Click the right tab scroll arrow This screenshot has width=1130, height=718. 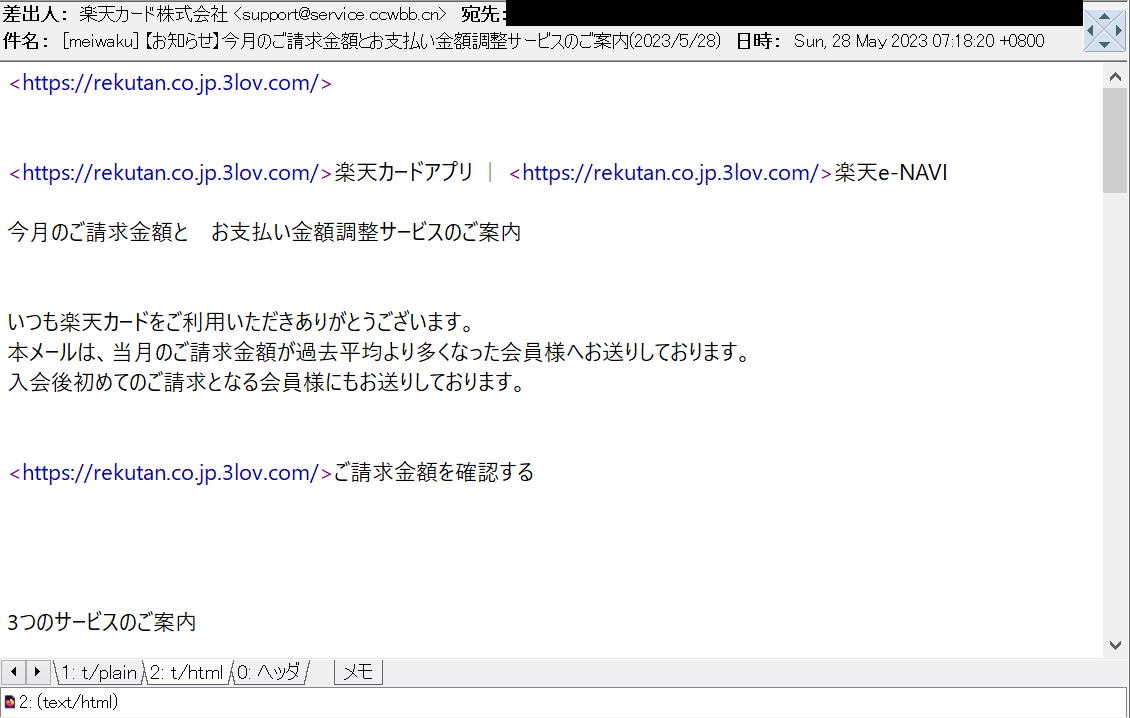(37, 672)
